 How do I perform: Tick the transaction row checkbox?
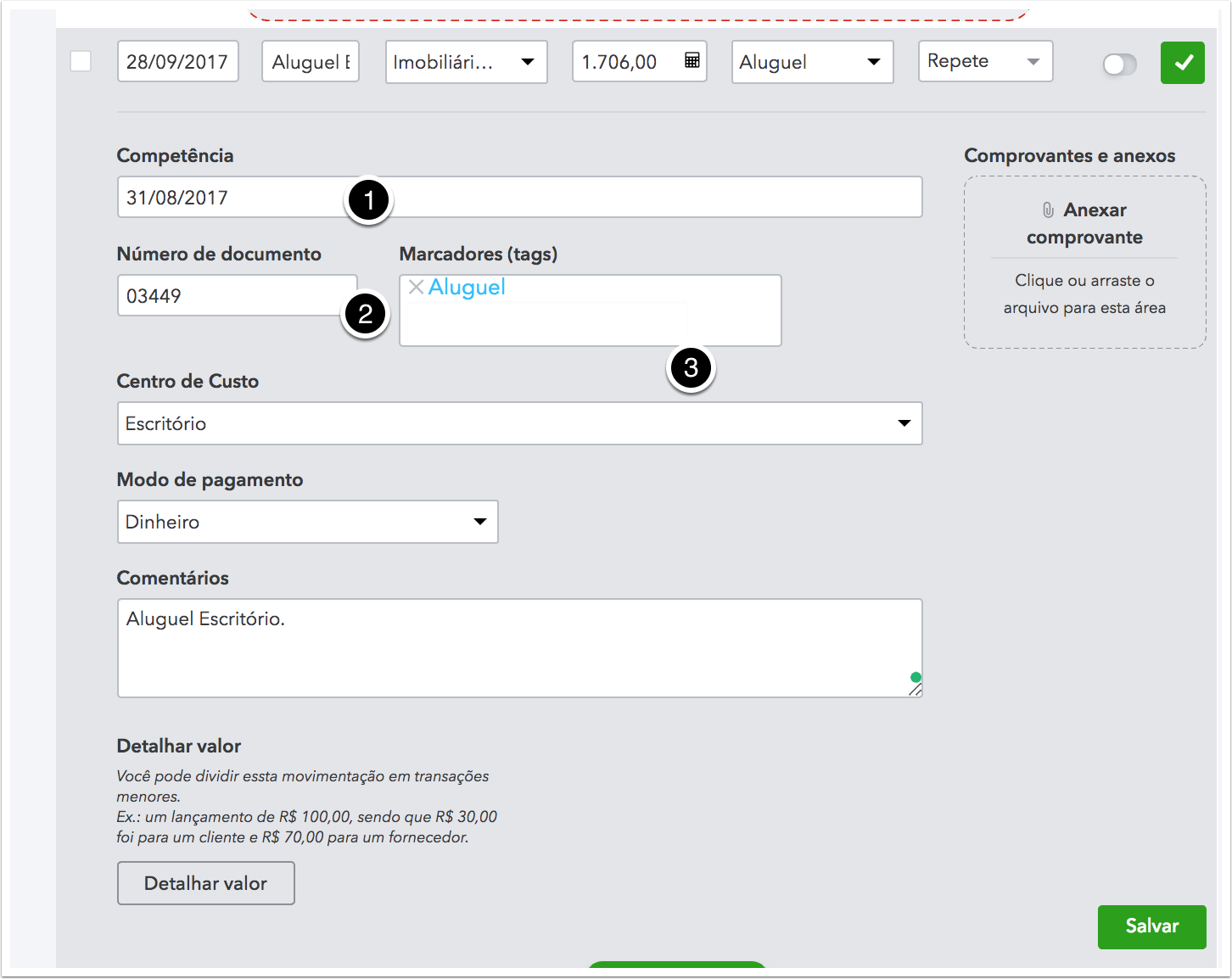coord(81,61)
